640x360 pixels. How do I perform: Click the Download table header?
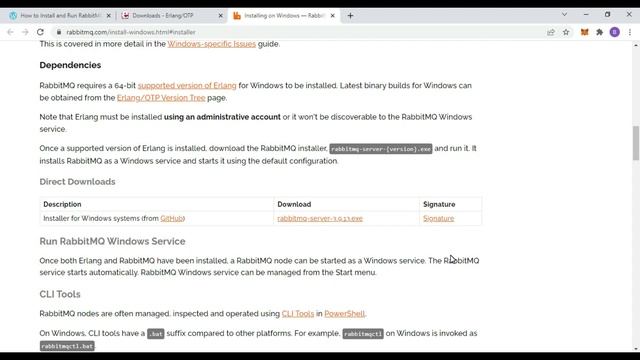294,204
